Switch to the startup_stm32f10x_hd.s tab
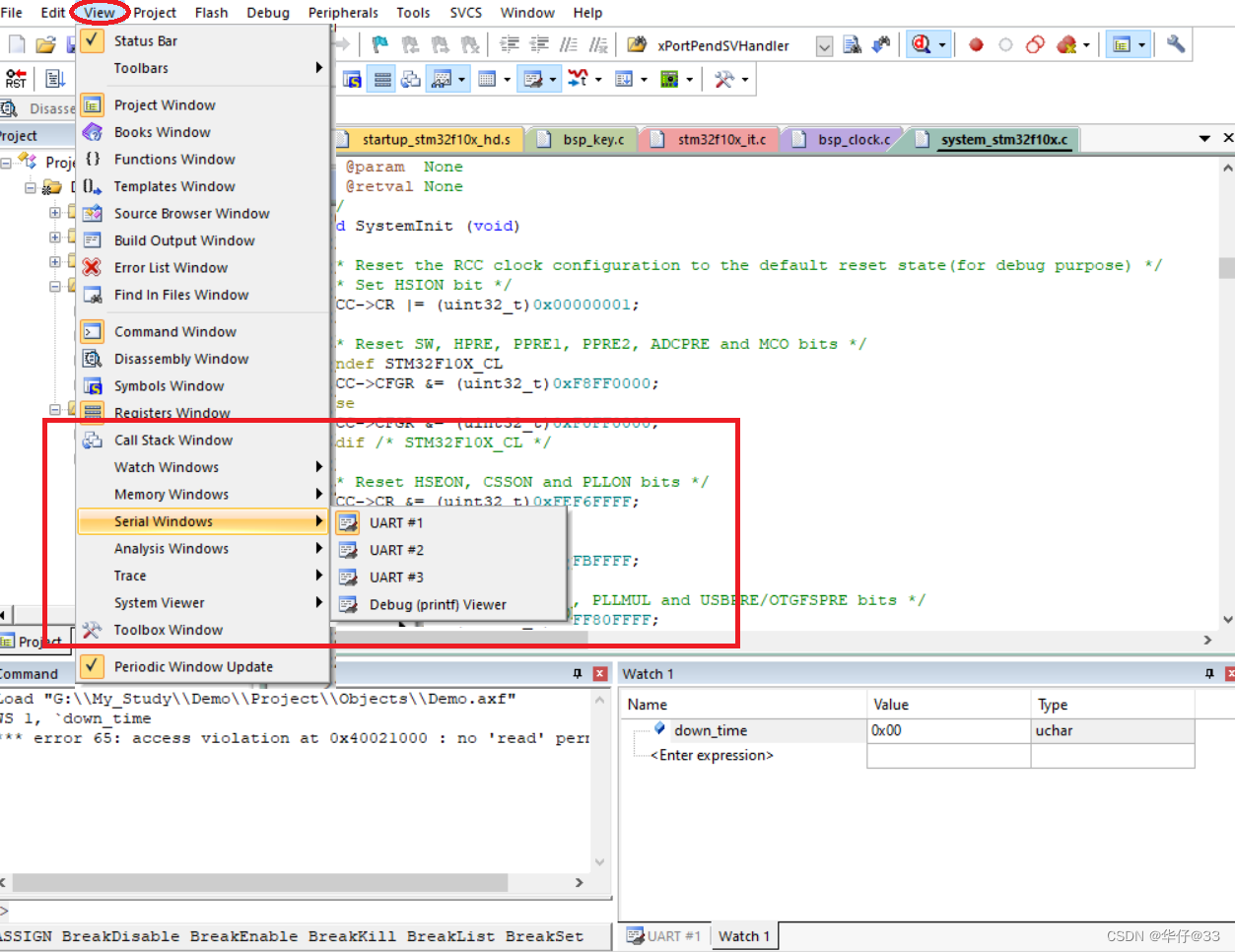Screen dimensions: 1235x952 click(x=428, y=140)
